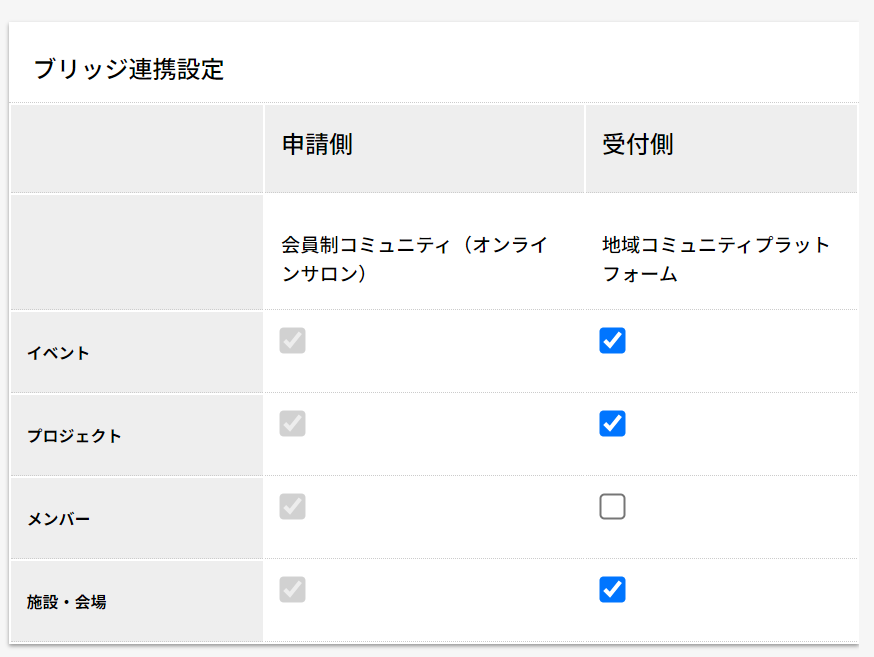Image resolution: width=874 pixels, height=657 pixels.
Task: Click the blank header cell left of 申請側
Action: coord(137,148)
